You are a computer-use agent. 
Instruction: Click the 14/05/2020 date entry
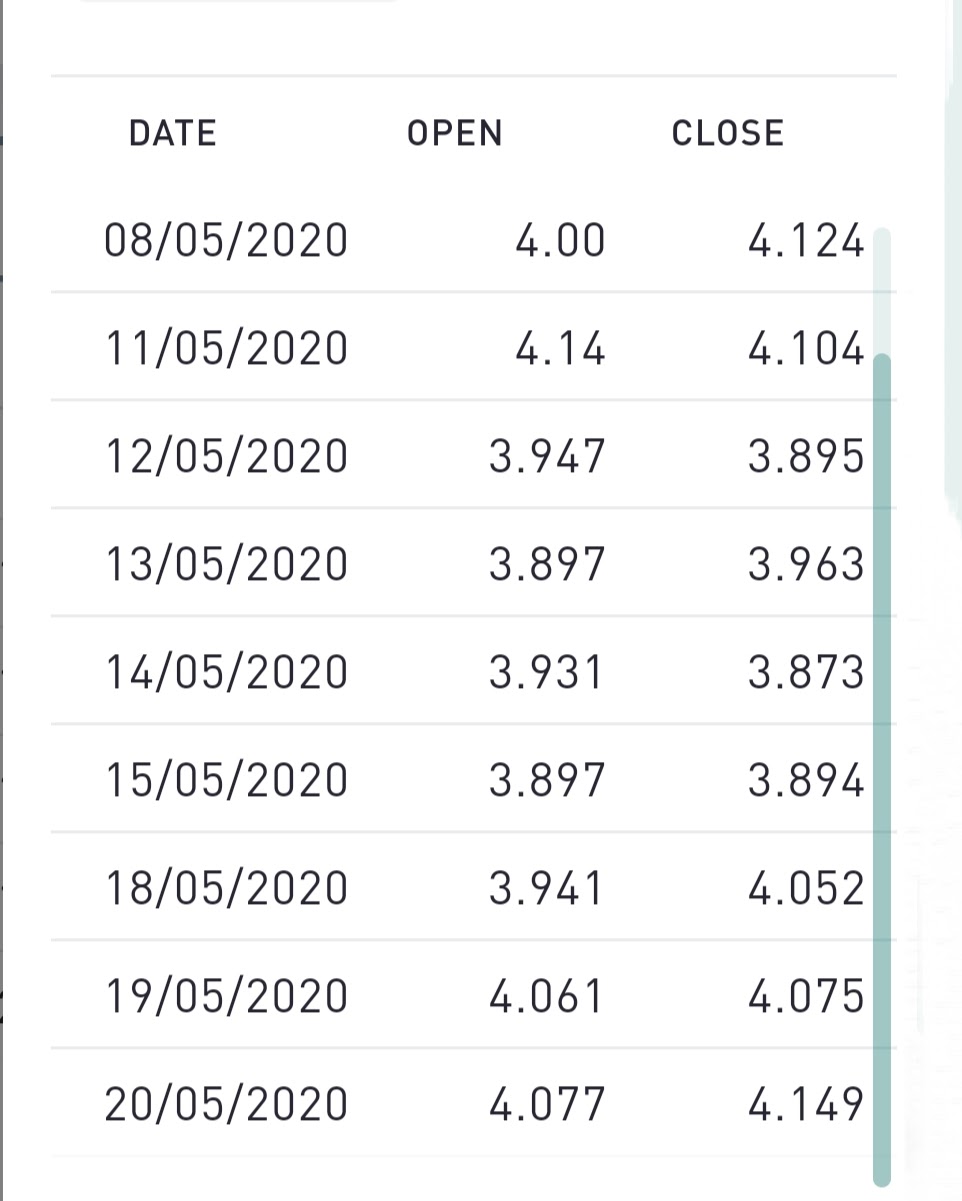tap(226, 673)
